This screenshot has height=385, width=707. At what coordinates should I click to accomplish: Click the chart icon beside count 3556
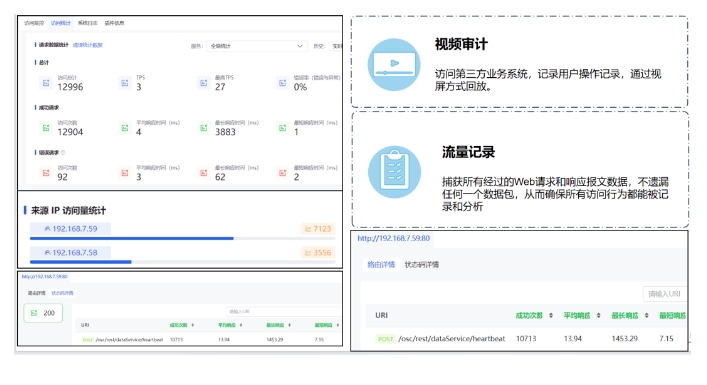pos(308,253)
